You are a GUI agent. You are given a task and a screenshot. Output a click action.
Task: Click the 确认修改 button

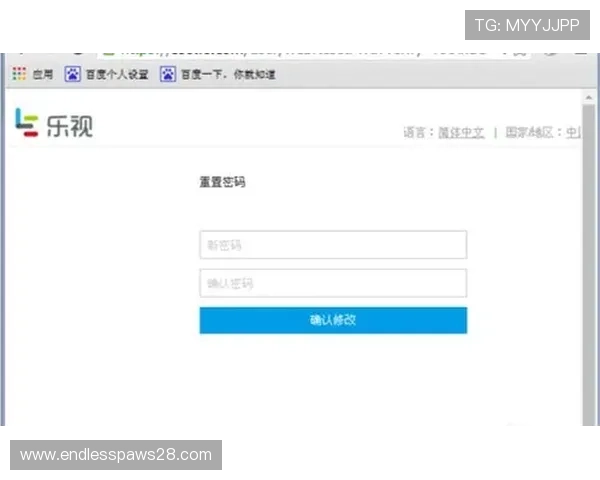point(333,320)
